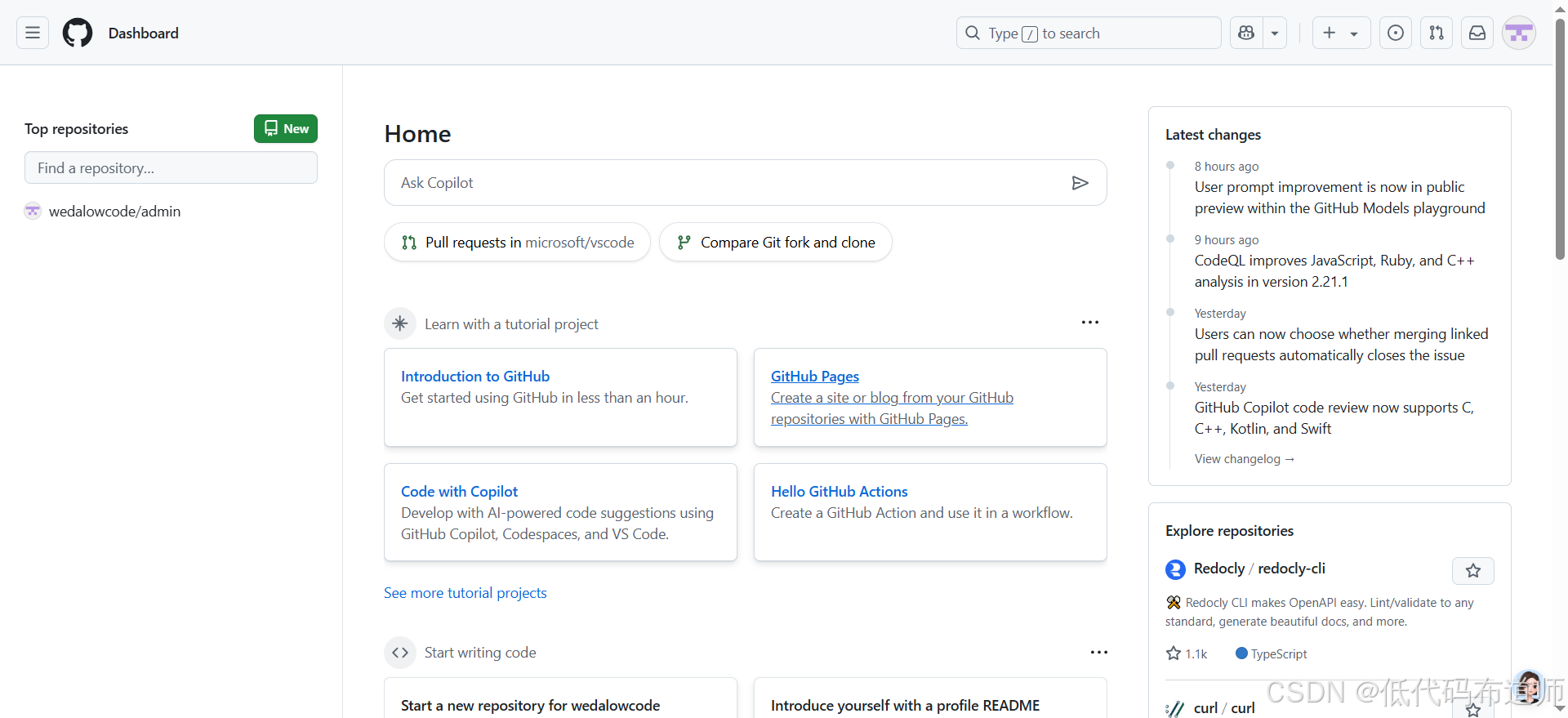
Task: Select Compare Git fork and clone suggestion
Action: [x=775, y=242]
